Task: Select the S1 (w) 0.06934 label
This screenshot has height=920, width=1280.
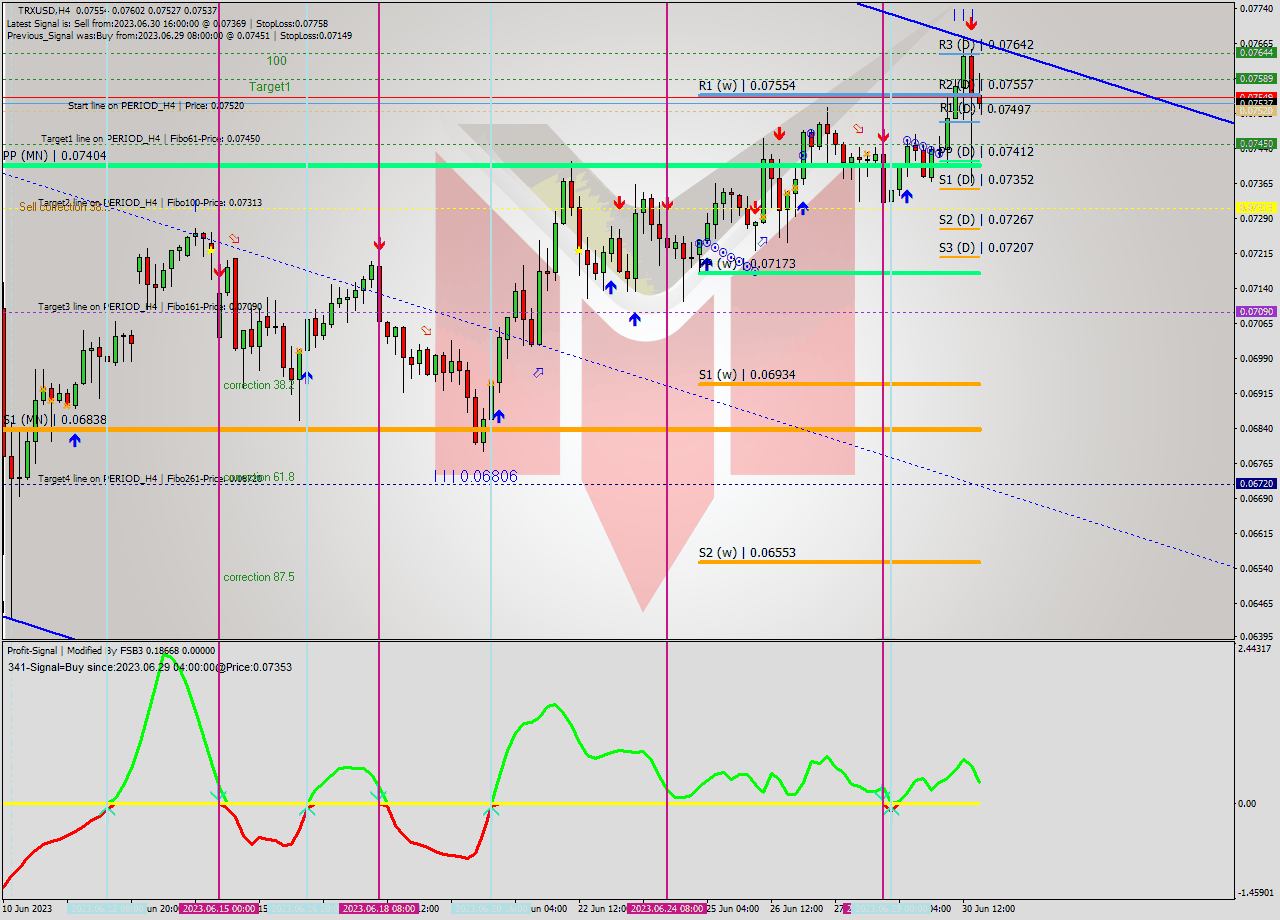Action: pos(747,375)
